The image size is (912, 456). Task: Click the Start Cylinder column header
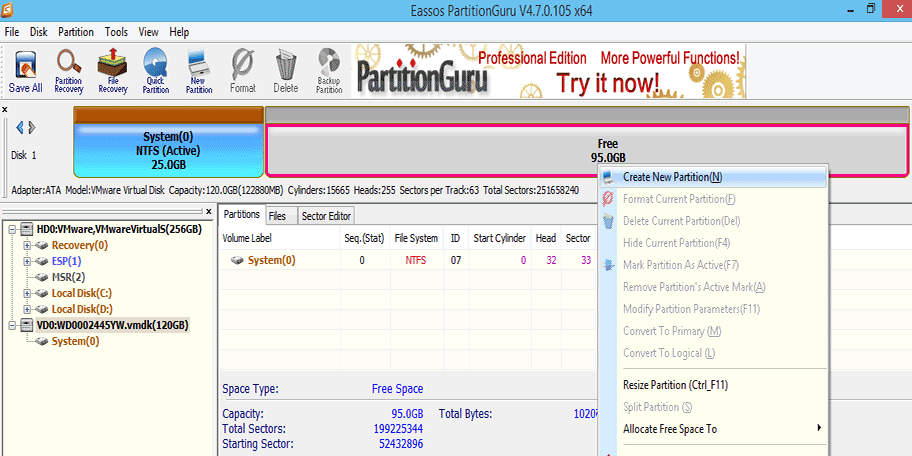500,238
